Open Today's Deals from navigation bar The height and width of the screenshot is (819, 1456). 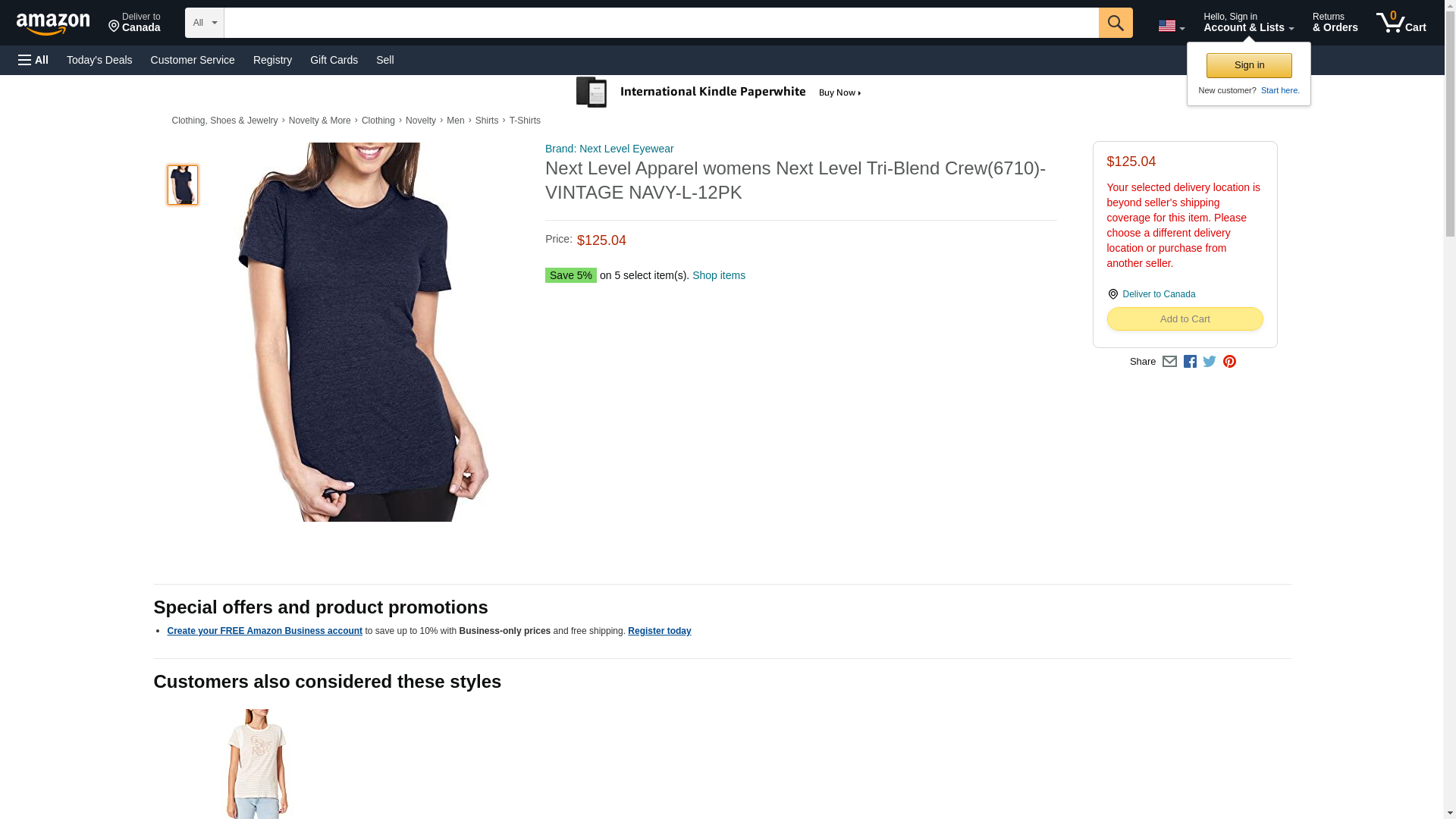coord(99,60)
